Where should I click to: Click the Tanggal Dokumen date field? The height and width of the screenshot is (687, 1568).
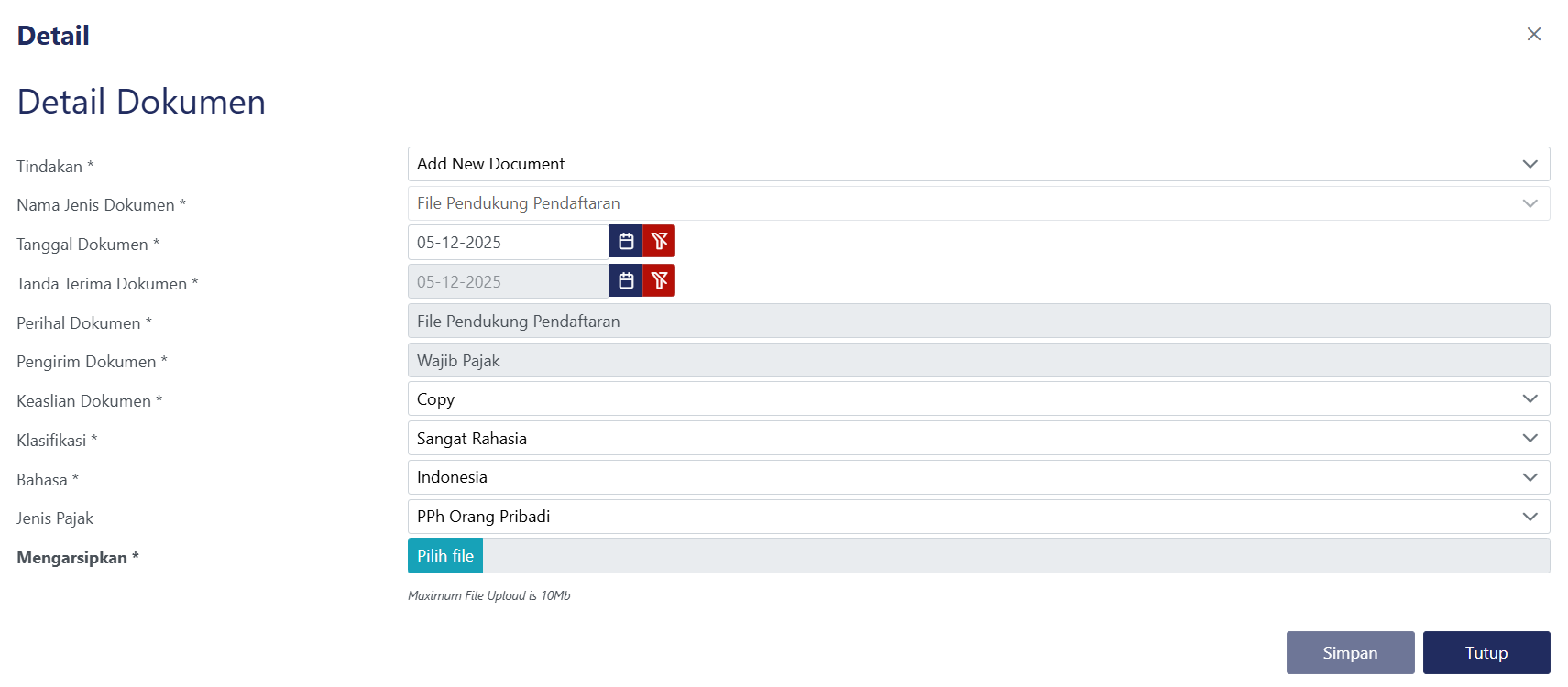508,243
